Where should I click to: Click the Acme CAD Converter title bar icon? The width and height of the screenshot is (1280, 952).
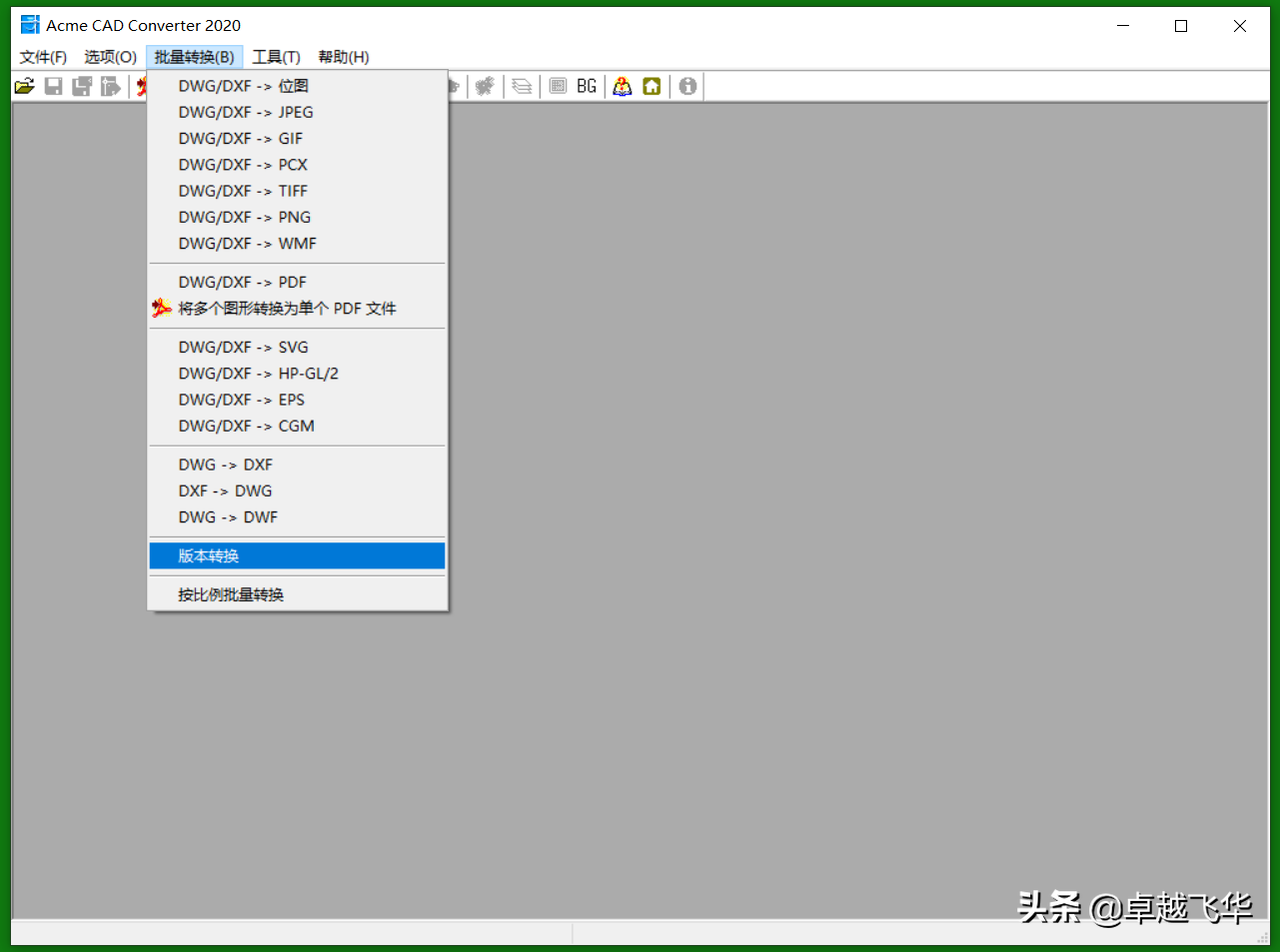[x=30, y=25]
